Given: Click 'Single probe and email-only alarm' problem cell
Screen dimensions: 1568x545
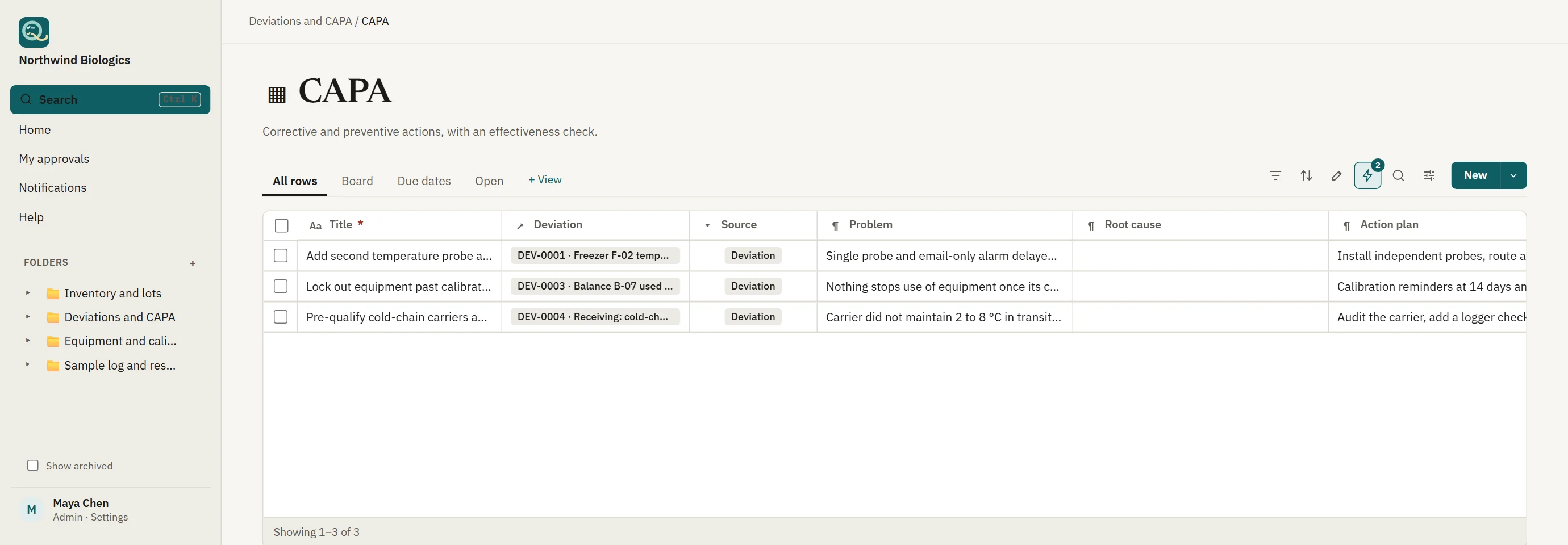Looking at the screenshot, I should click(944, 256).
